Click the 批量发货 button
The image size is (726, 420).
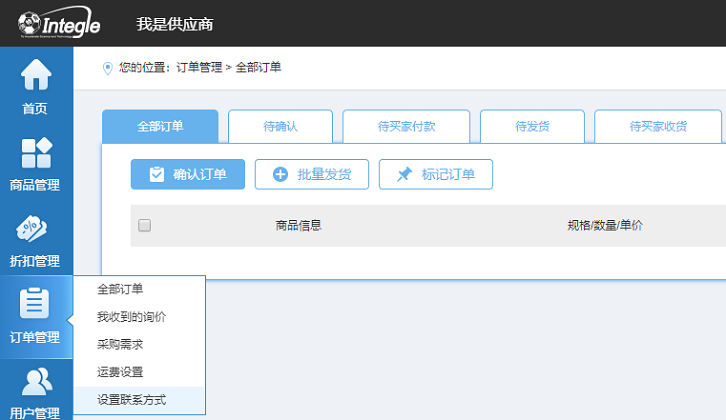(311, 174)
